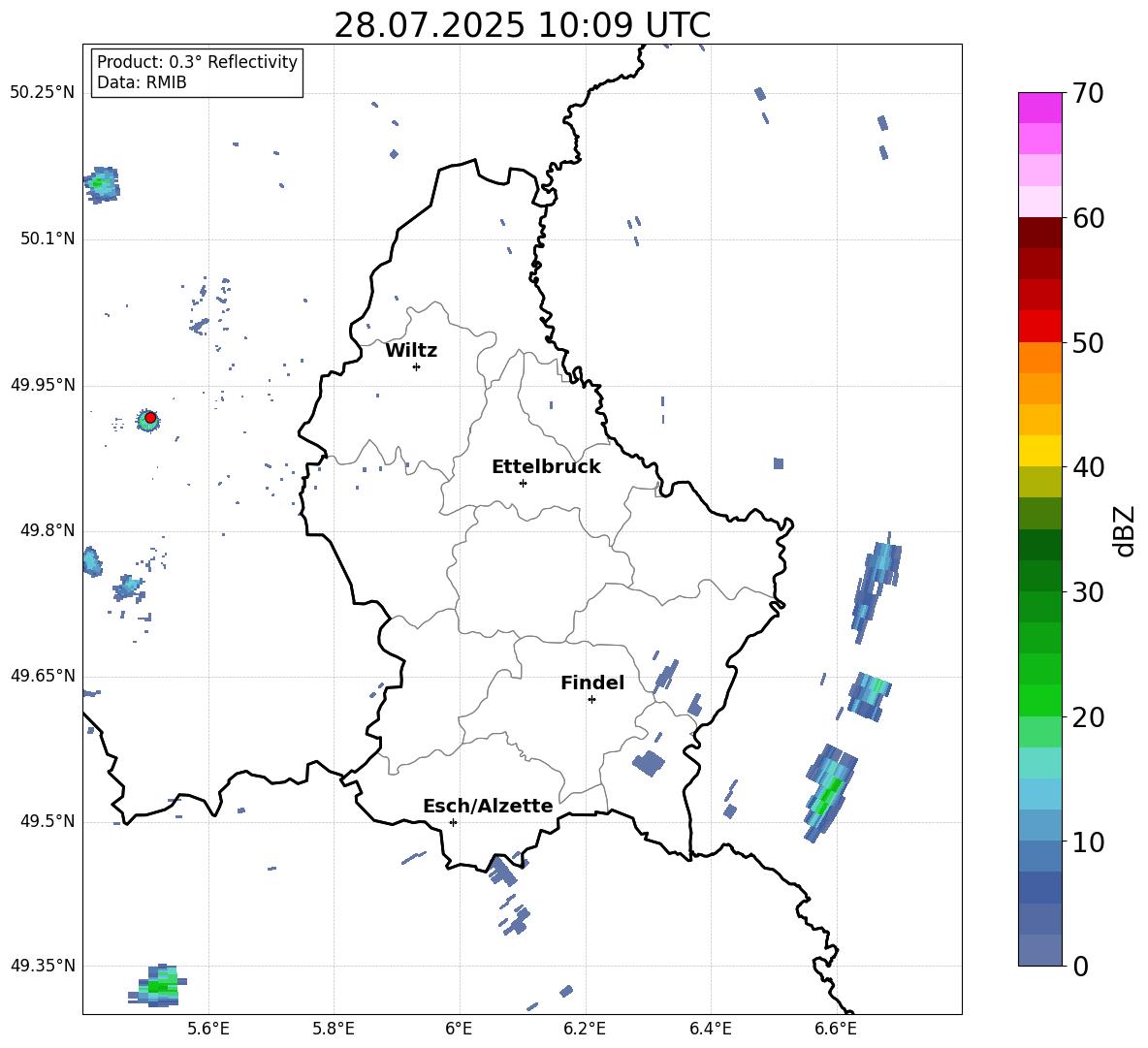Screen dimensions: 1148x1048
Task: Click the 50 dBZ colorbar tick label
Action: [1087, 342]
